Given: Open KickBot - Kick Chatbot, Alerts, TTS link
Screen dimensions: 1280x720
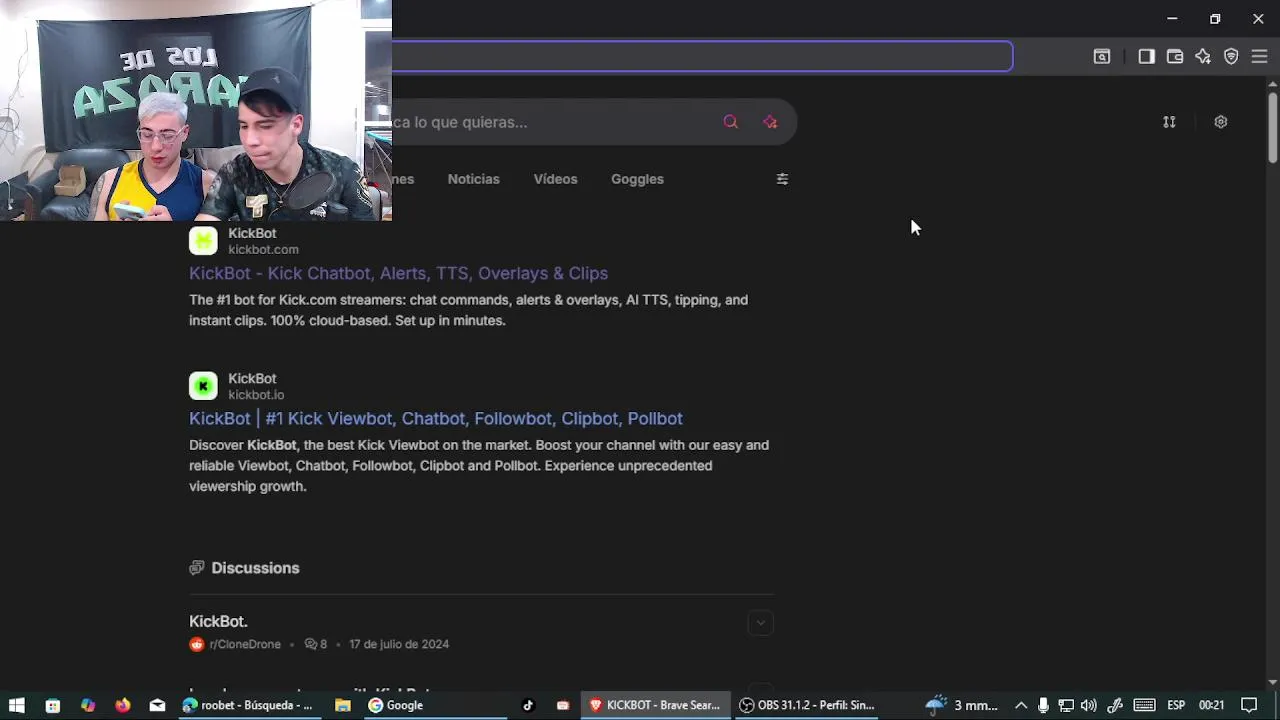Looking at the screenshot, I should [398, 273].
